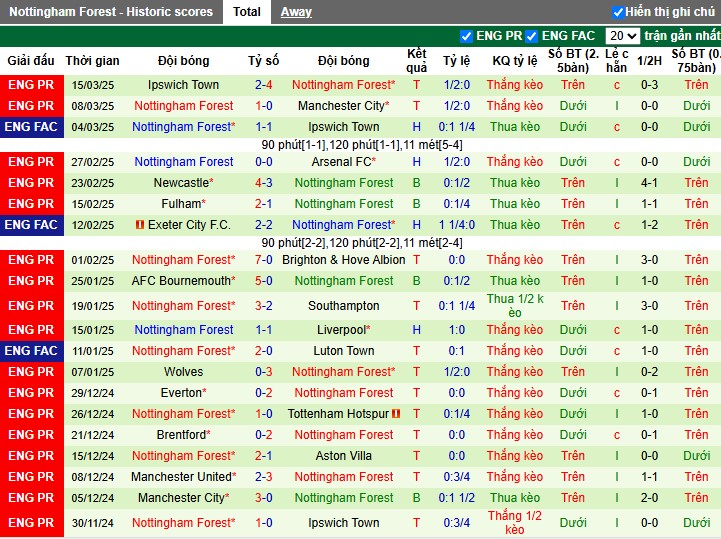The height and width of the screenshot is (539, 721).
Task: Open Arsenal FC team link
Action: click(343, 162)
